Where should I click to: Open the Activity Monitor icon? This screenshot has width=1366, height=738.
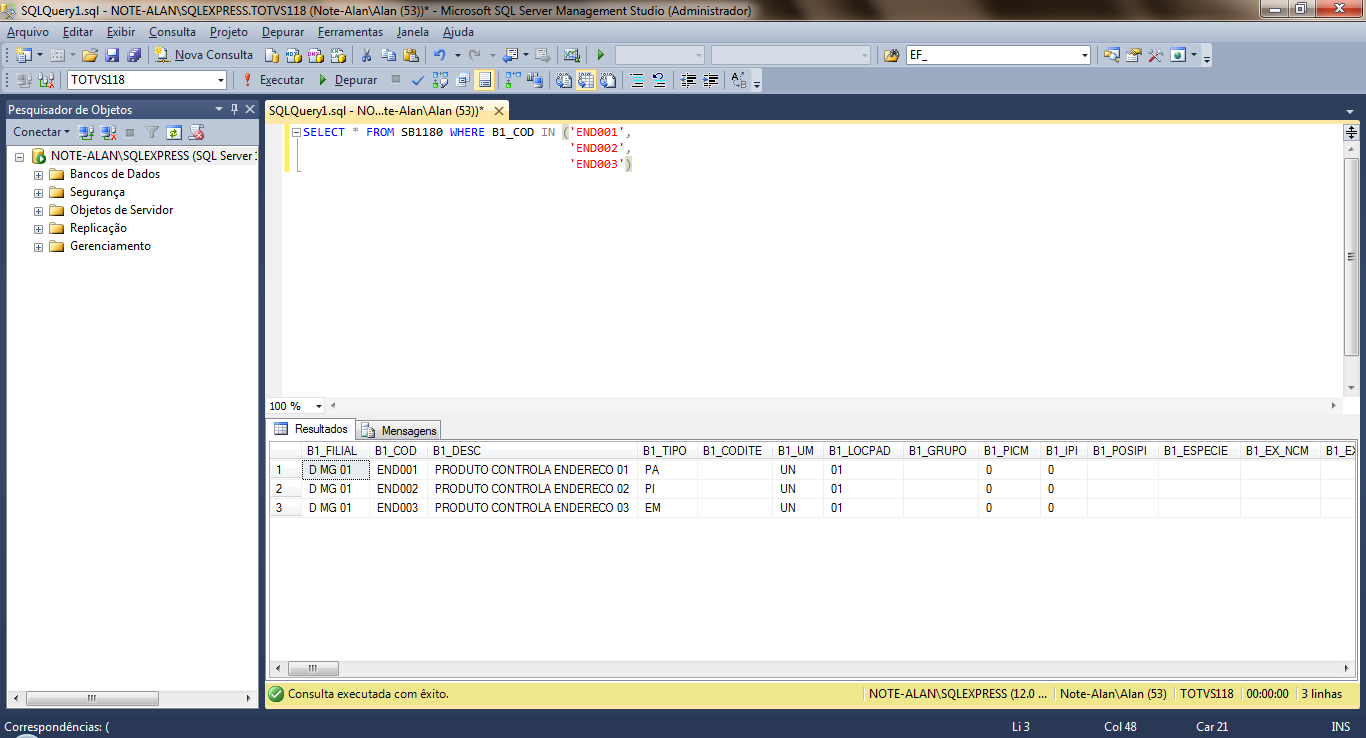pos(572,55)
